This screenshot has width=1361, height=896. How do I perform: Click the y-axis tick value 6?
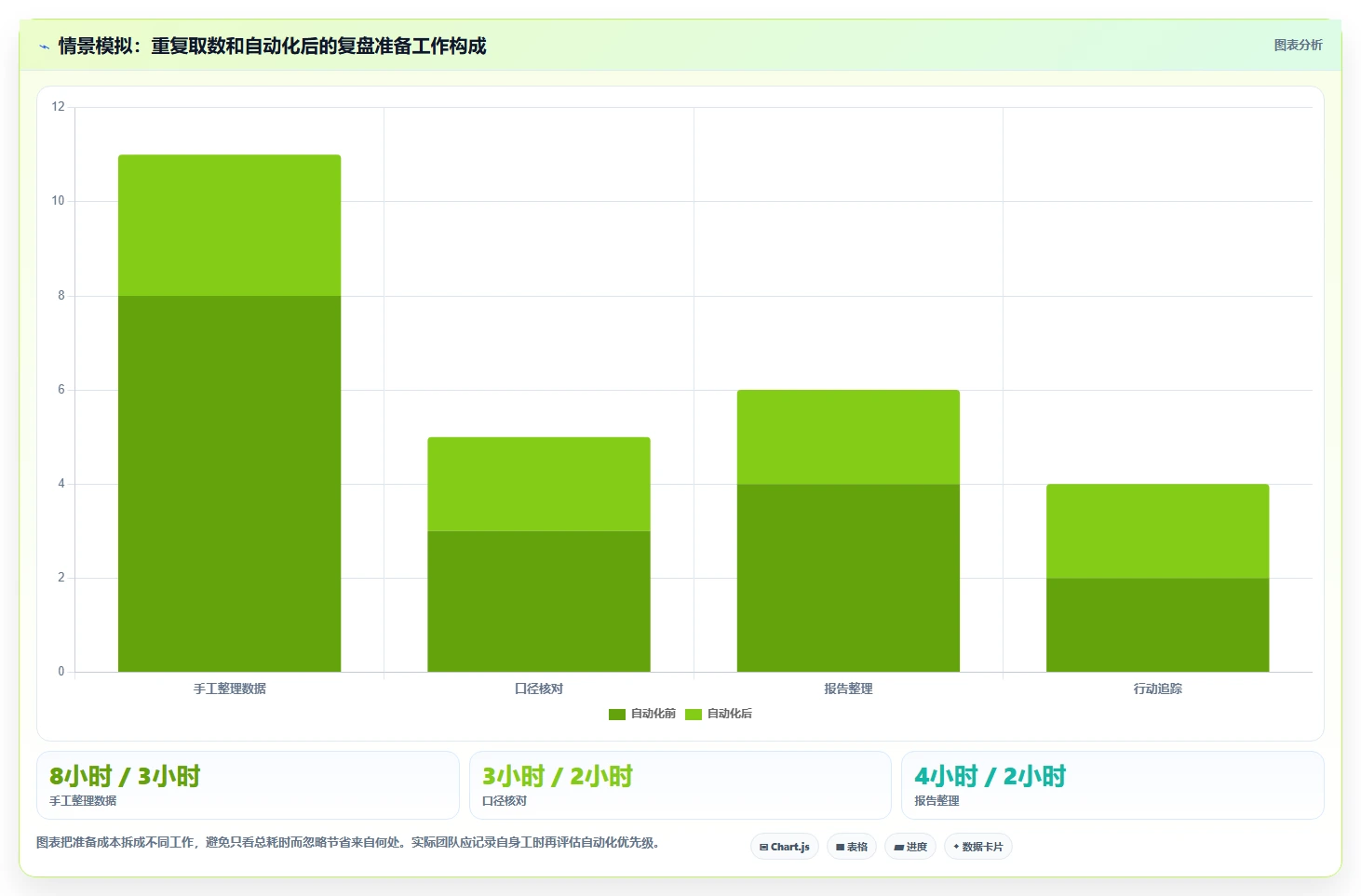(x=61, y=390)
